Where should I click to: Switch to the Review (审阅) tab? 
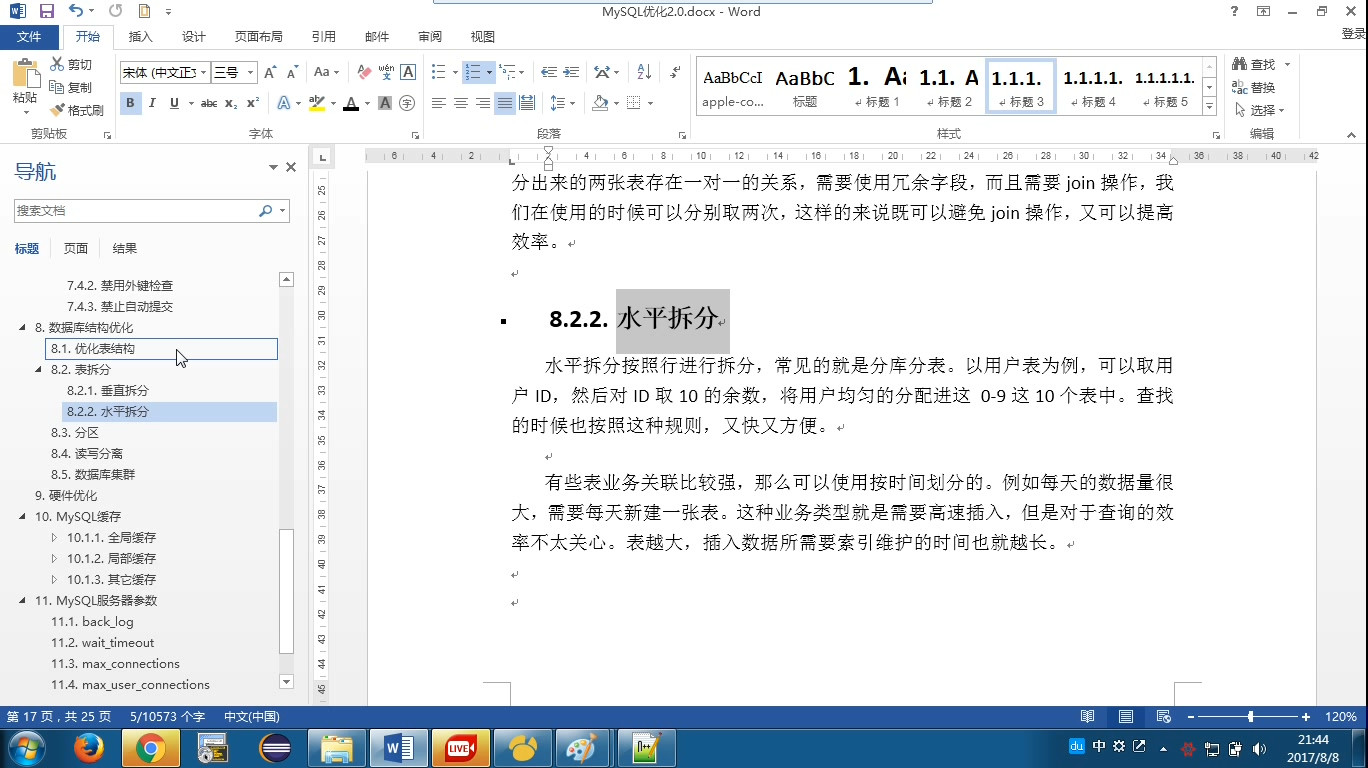coord(430,37)
